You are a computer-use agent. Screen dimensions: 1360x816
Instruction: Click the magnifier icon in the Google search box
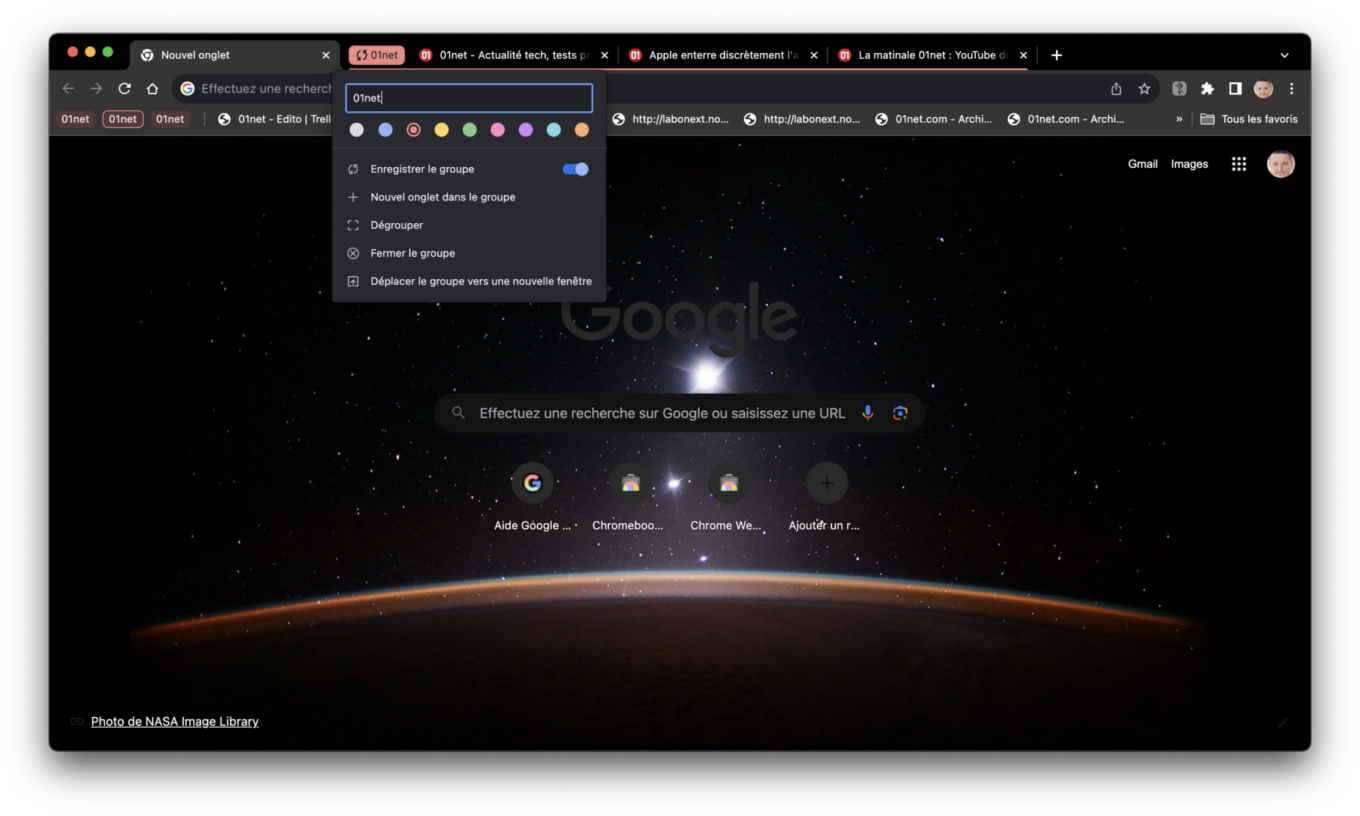point(458,413)
